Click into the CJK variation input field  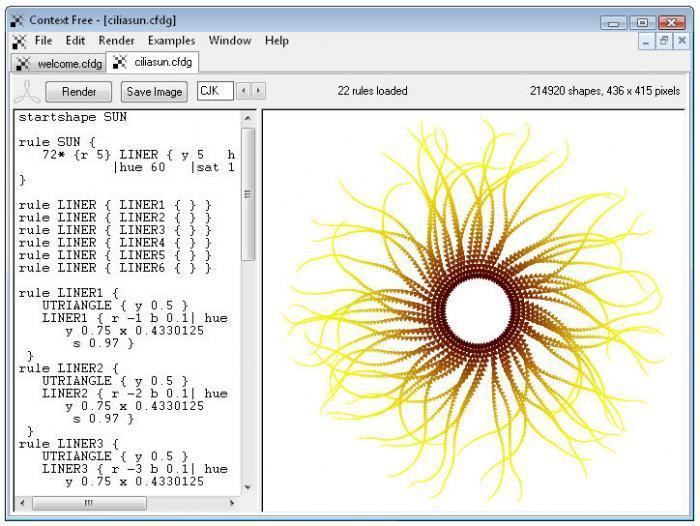(215, 91)
